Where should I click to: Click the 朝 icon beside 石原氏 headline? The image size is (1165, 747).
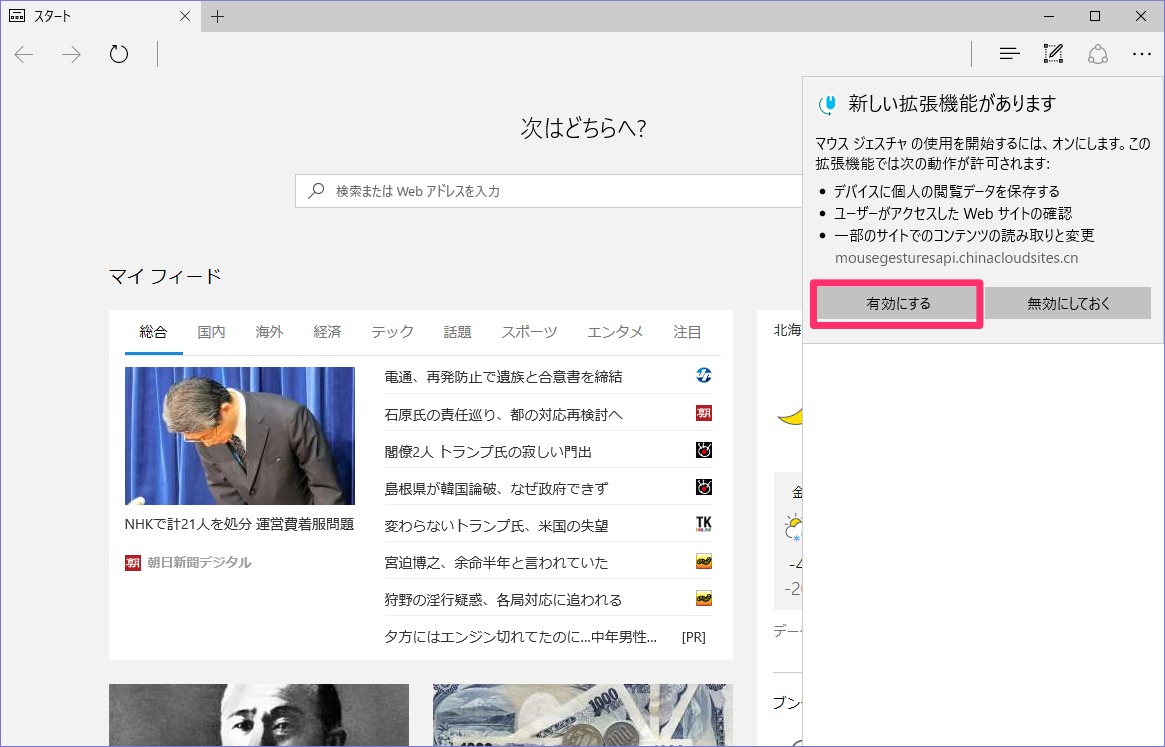704,413
